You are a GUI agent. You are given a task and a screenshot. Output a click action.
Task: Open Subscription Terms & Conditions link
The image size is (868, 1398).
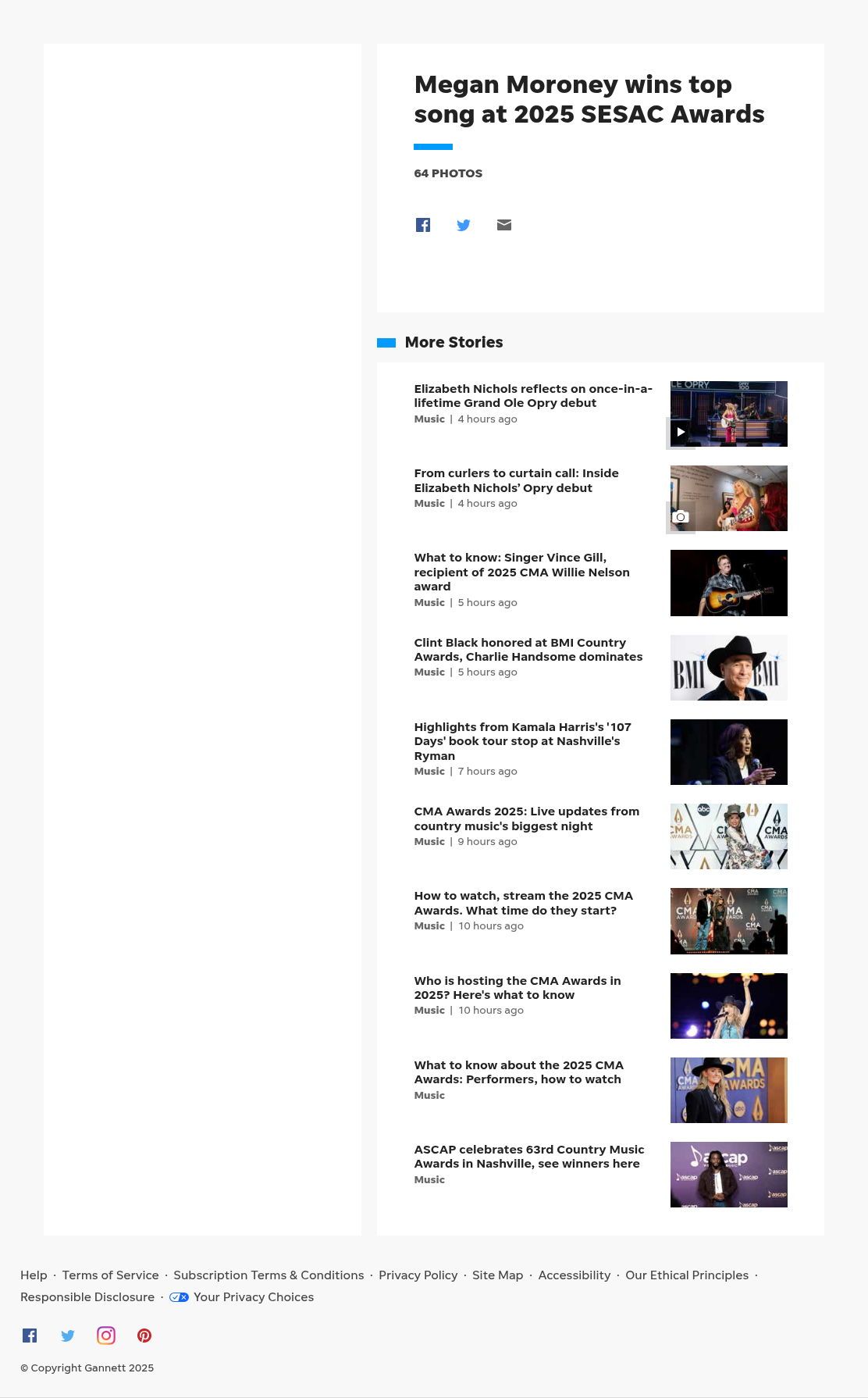[269, 1275]
